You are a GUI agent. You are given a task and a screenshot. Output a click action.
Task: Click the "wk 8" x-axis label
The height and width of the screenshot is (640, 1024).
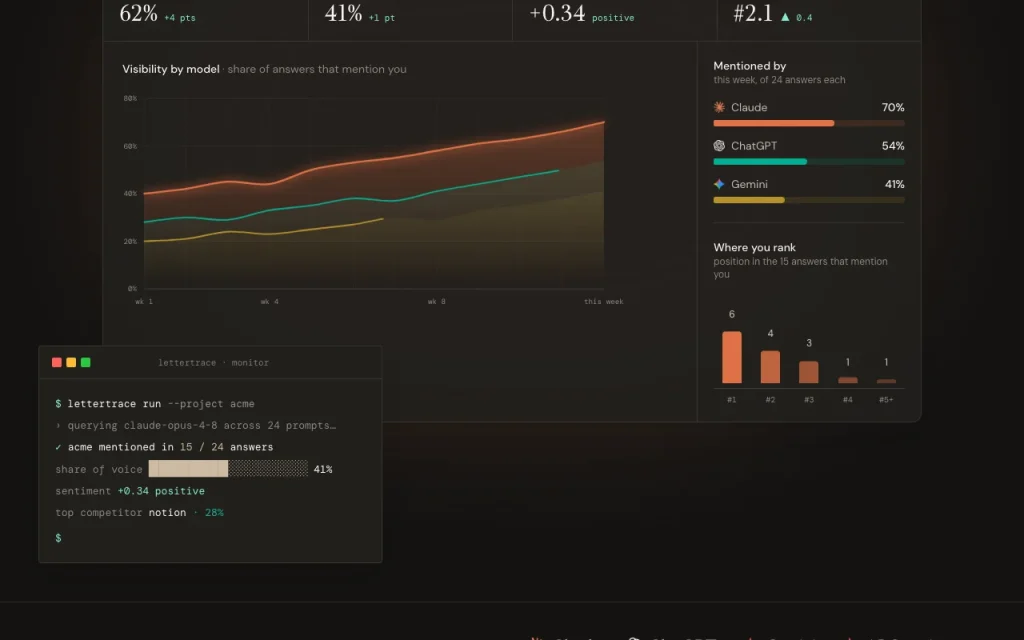pyautogui.click(x=436, y=302)
